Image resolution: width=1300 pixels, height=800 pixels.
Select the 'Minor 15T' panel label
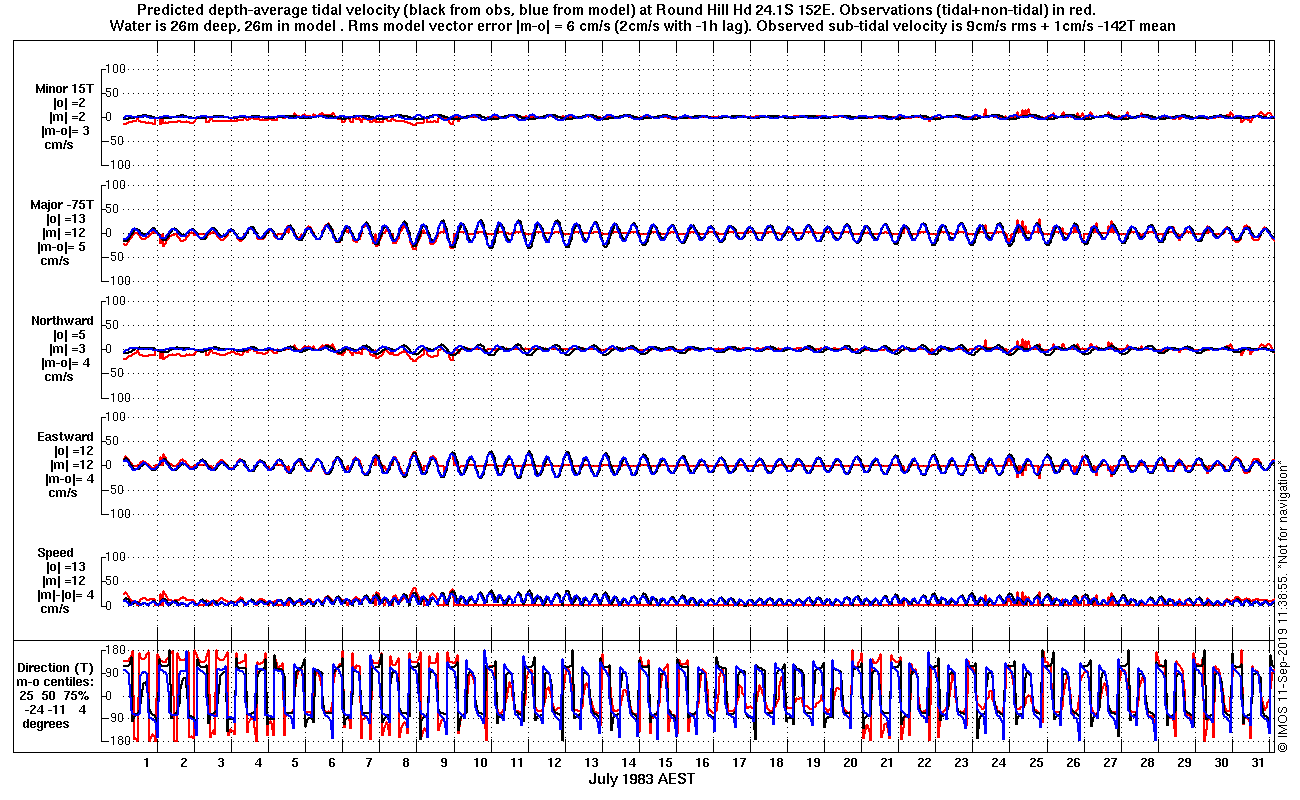coord(65,89)
